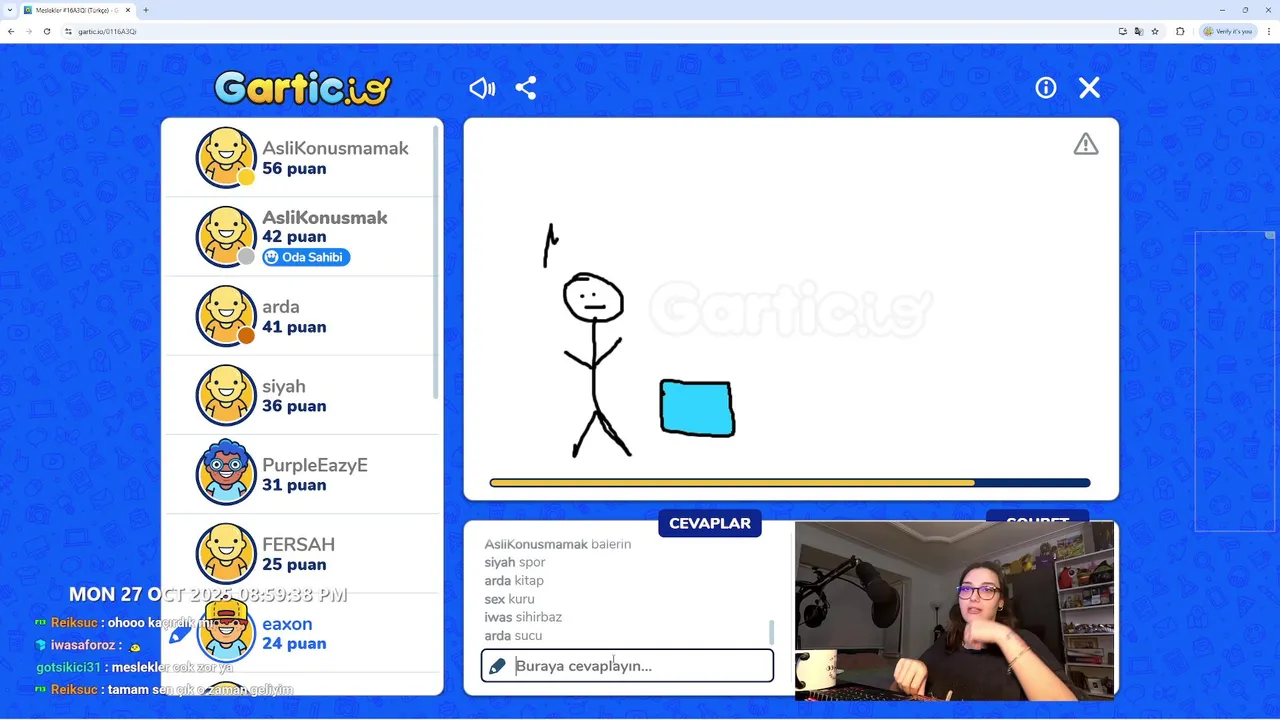Select player name 'FERSAH'
Screen dimensions: 1280x720
298,545
